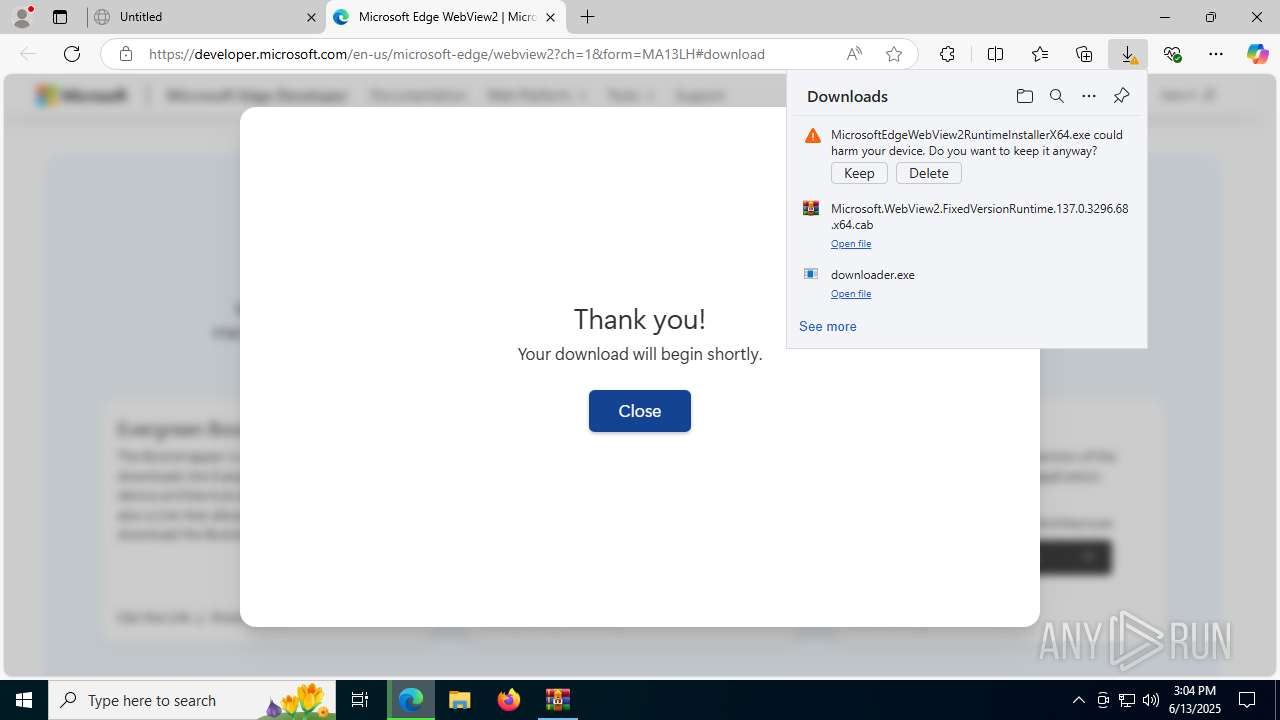Image resolution: width=1280 pixels, height=720 pixels.
Task: Open the tab actions menu icon
Action: (x=60, y=17)
